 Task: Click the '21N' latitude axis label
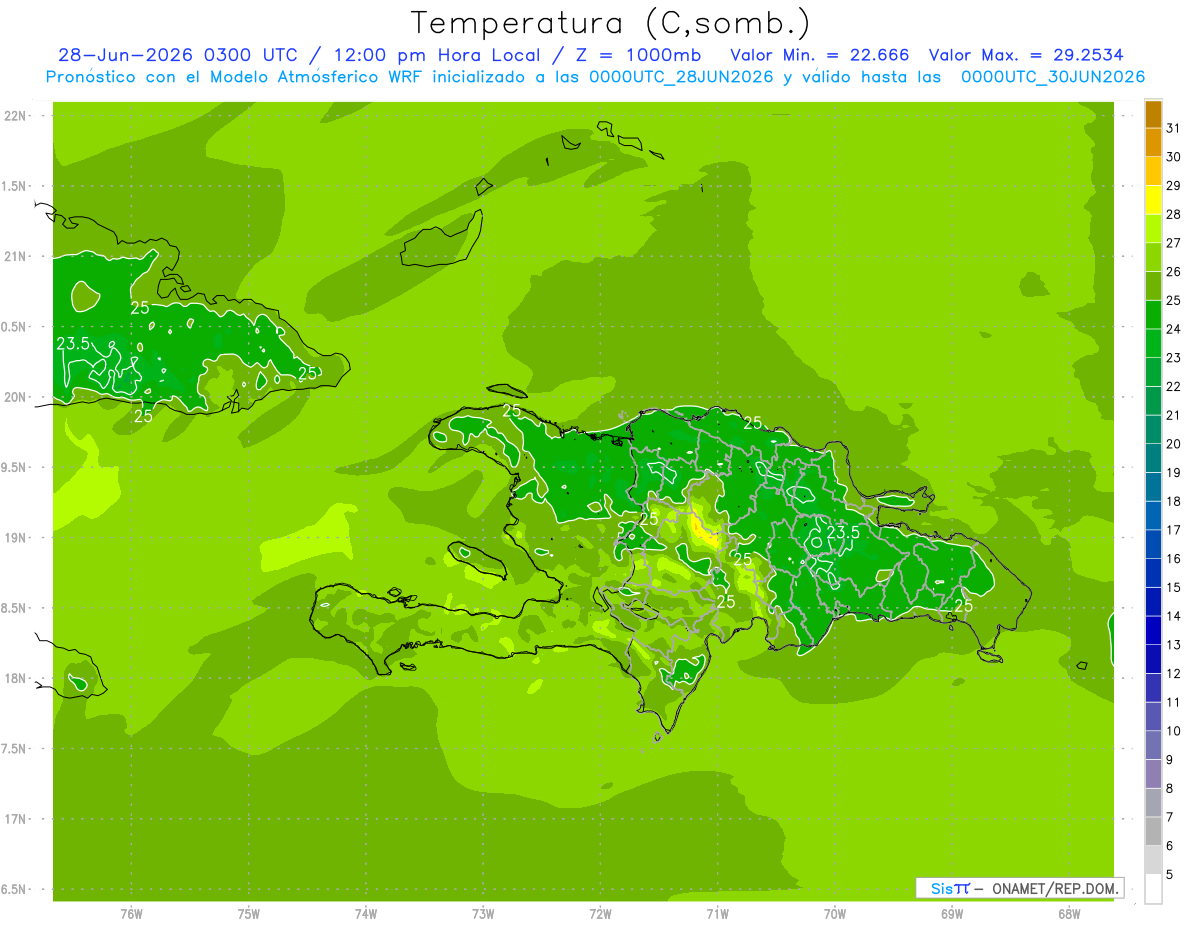coord(15,257)
